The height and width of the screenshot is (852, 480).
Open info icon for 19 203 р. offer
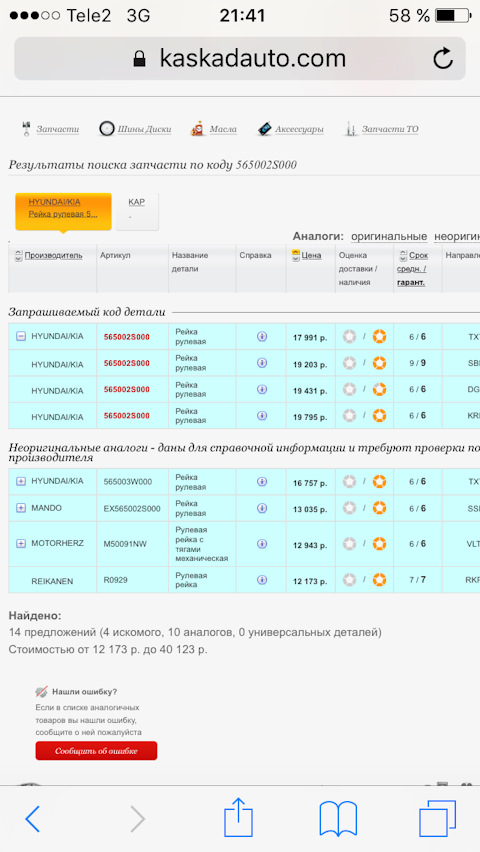tap(261, 363)
